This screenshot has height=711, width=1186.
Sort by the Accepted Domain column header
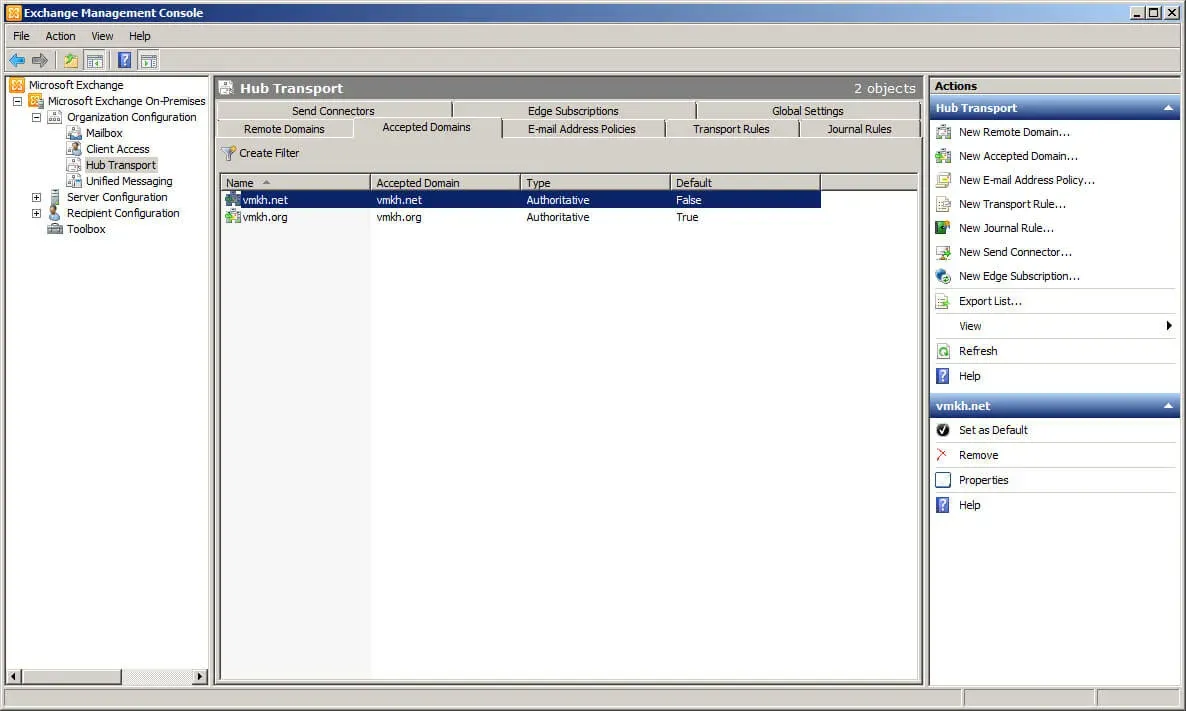pos(445,183)
